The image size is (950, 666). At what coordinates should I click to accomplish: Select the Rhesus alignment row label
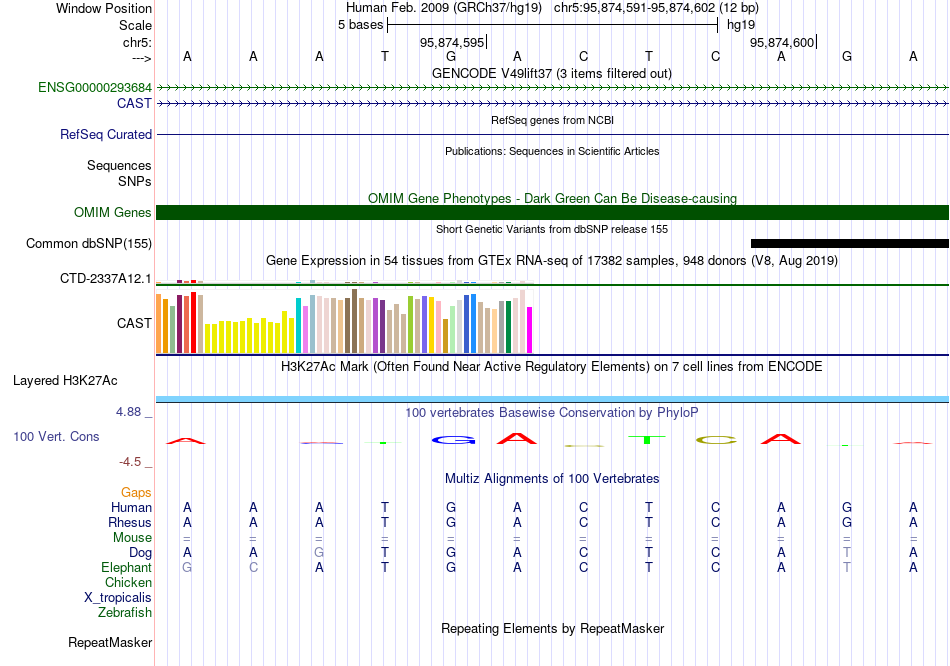pos(130,522)
